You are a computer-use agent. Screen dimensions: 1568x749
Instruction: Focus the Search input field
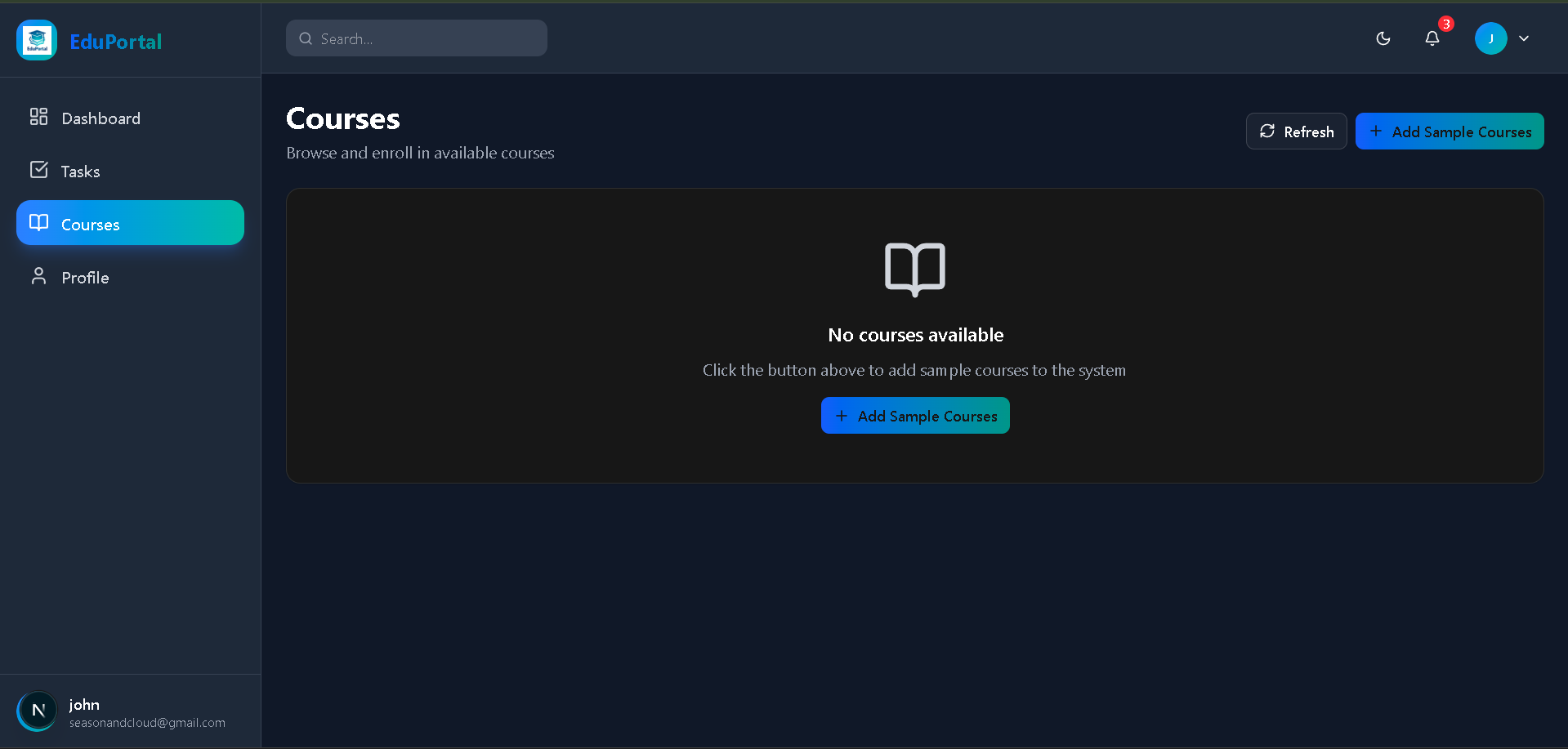(x=425, y=38)
